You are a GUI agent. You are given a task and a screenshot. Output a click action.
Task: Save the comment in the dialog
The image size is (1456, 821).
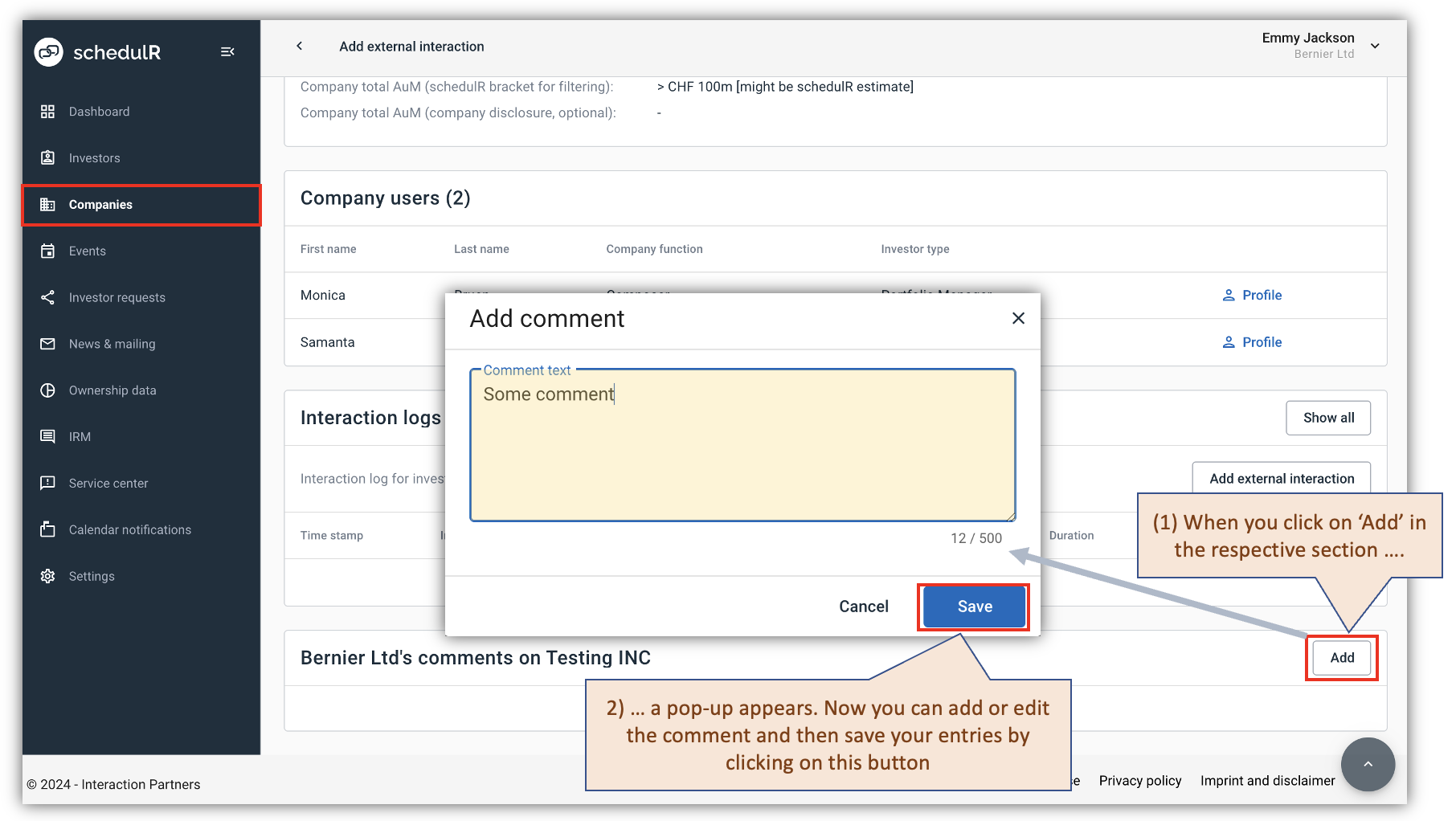point(973,607)
